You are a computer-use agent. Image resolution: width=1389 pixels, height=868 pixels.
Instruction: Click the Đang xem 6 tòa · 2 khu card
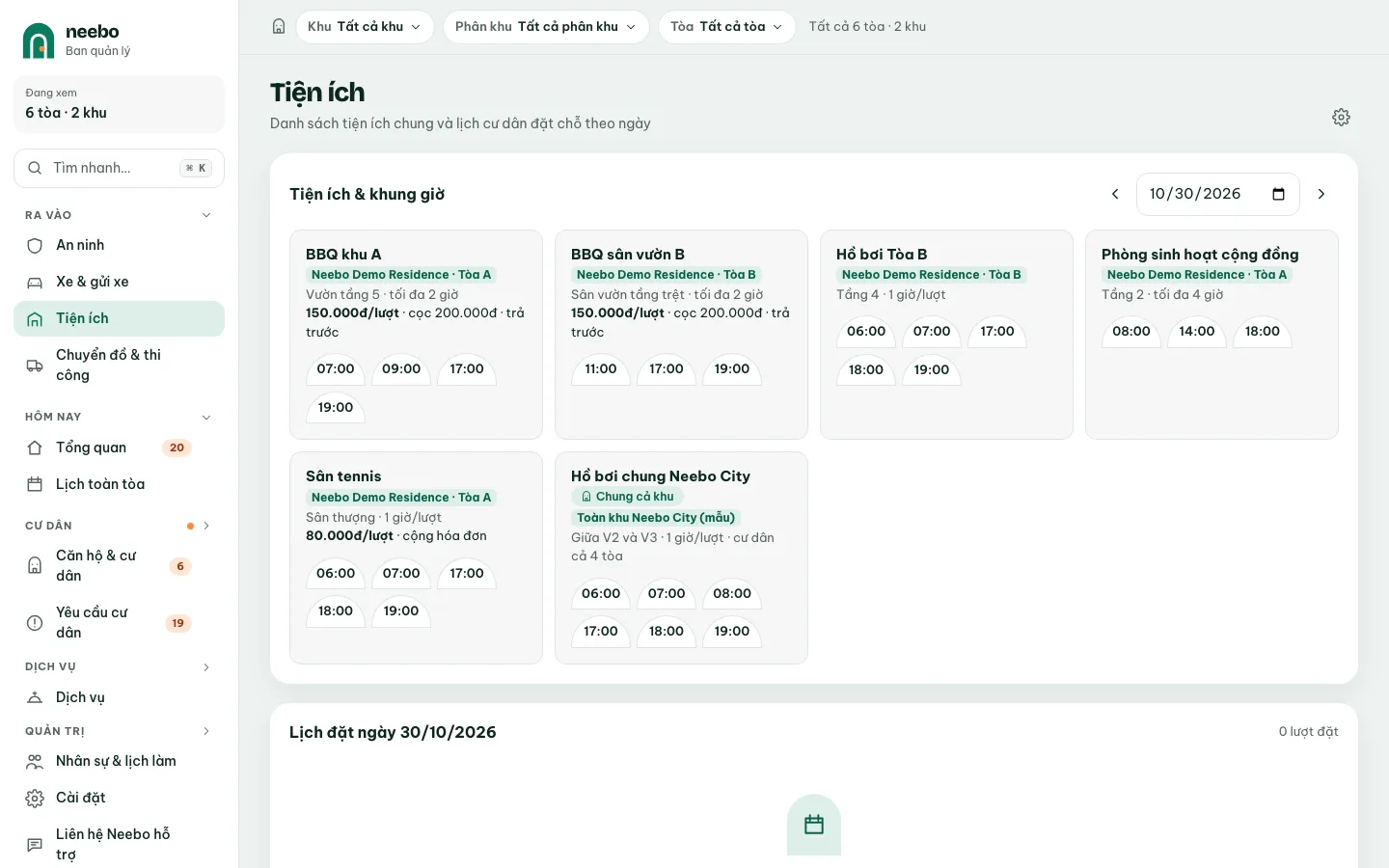[119, 104]
